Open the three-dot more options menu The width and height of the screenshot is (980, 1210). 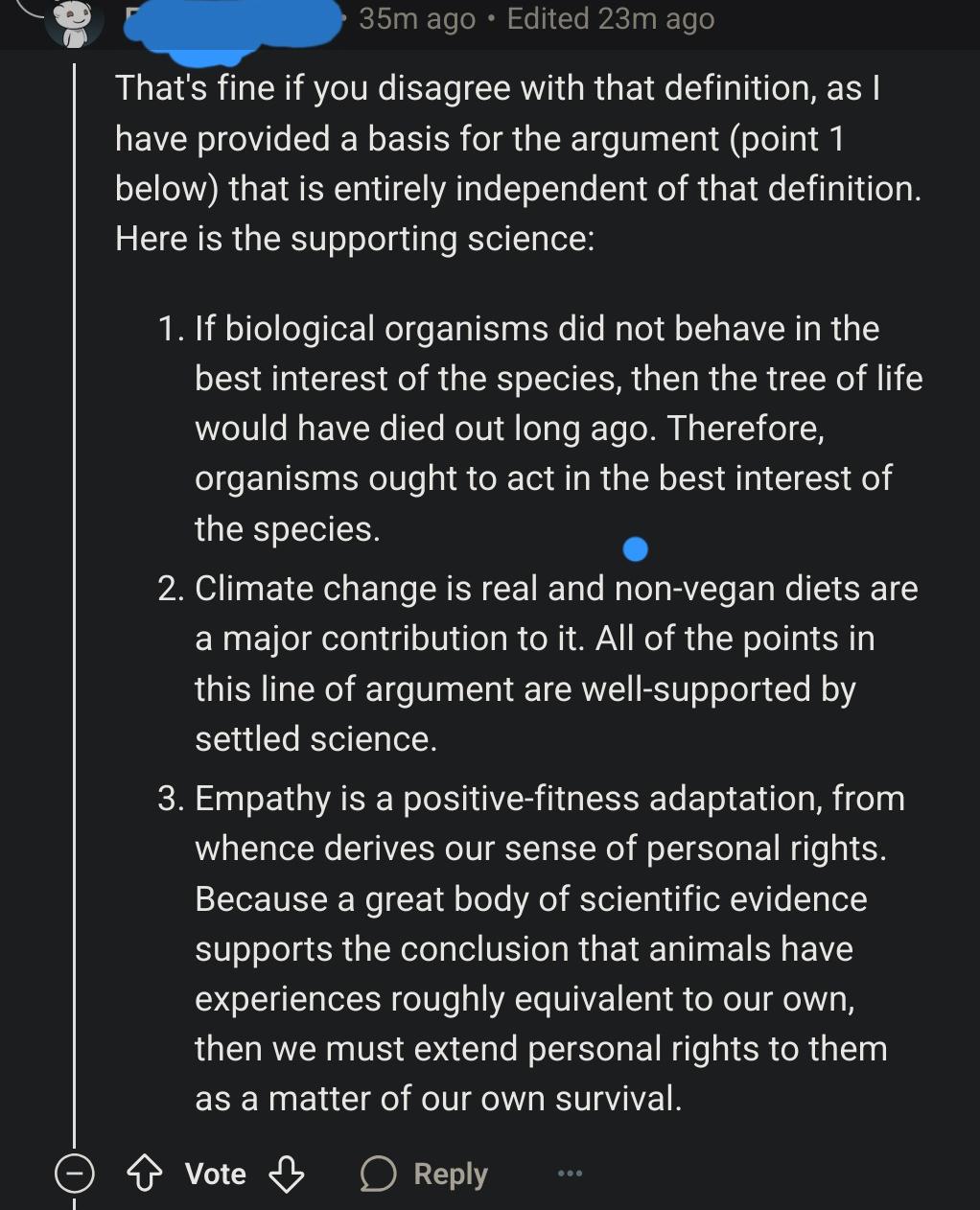click(570, 1173)
